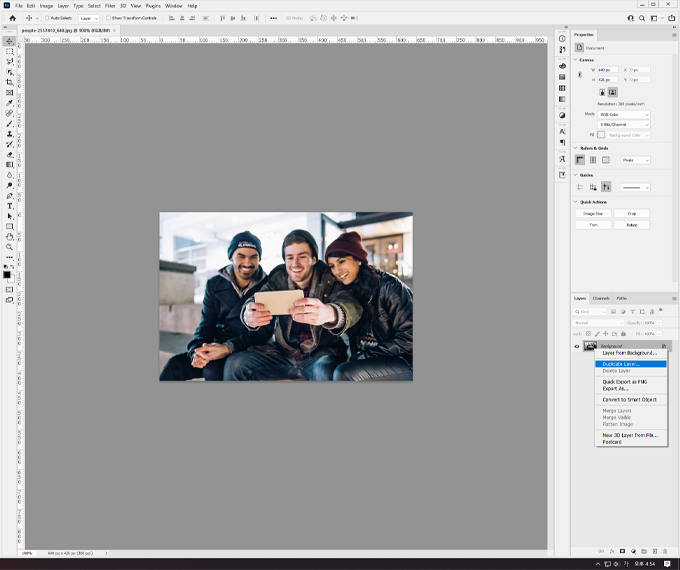Collapse the Canvas section
Screen dimensions: 680x570
[x=575, y=60]
